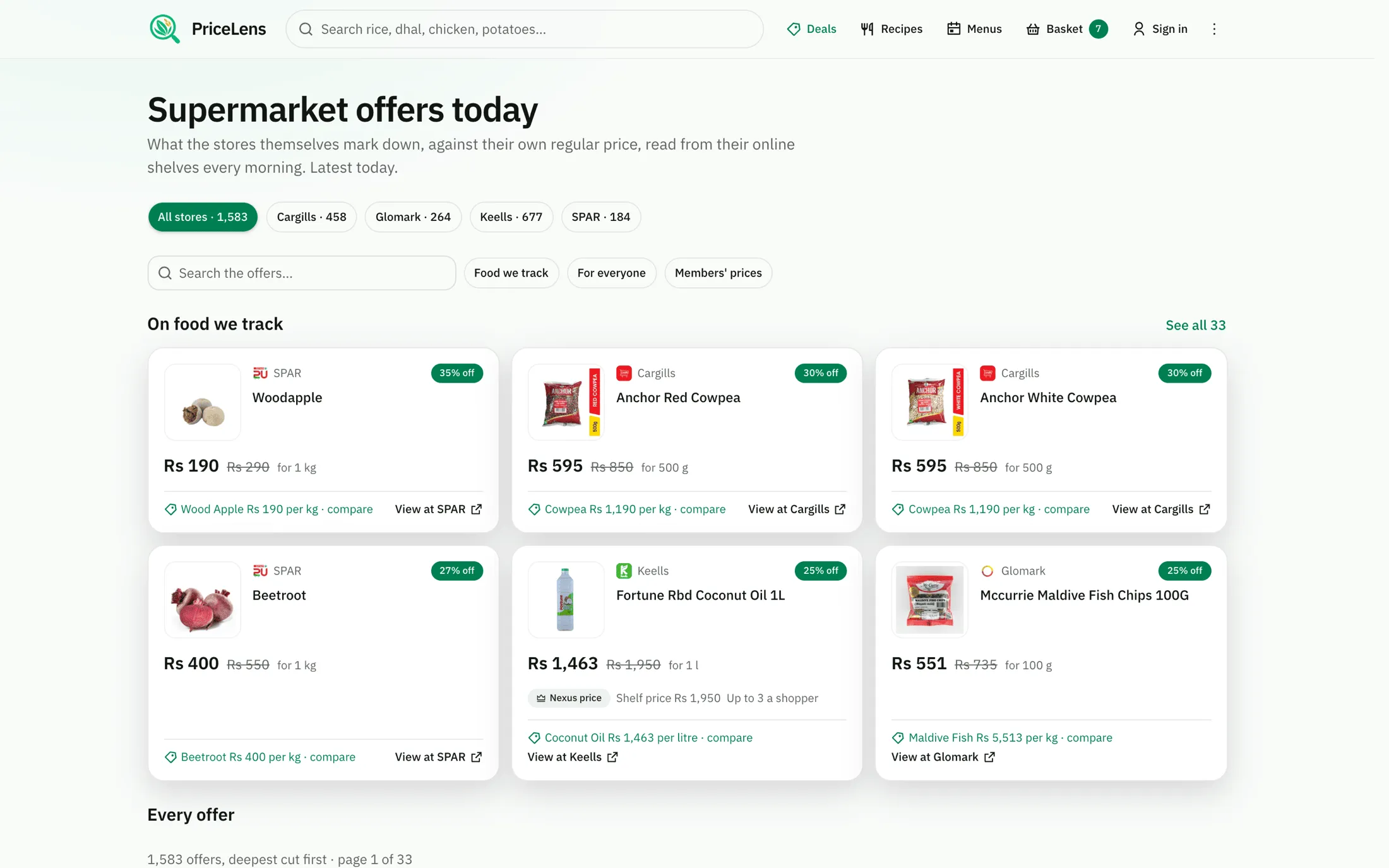Image resolution: width=1389 pixels, height=868 pixels.
Task: Click the Fortune Coconut Oil bottle thumbnail
Action: click(566, 600)
